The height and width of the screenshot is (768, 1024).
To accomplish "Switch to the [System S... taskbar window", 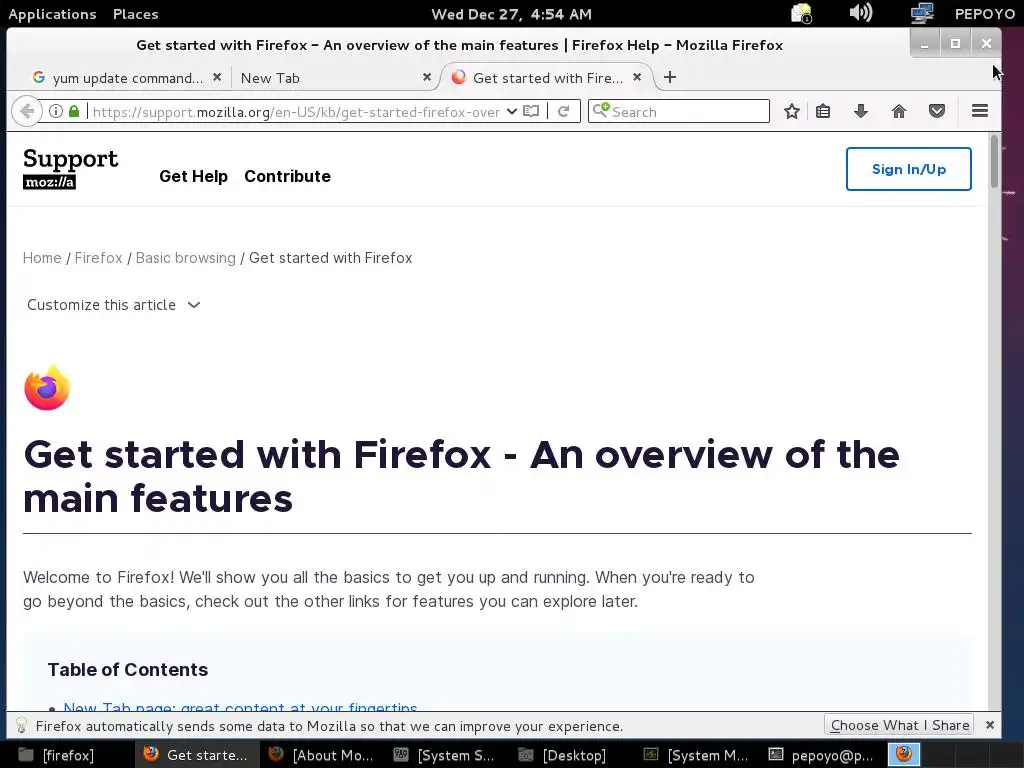I will point(446,755).
